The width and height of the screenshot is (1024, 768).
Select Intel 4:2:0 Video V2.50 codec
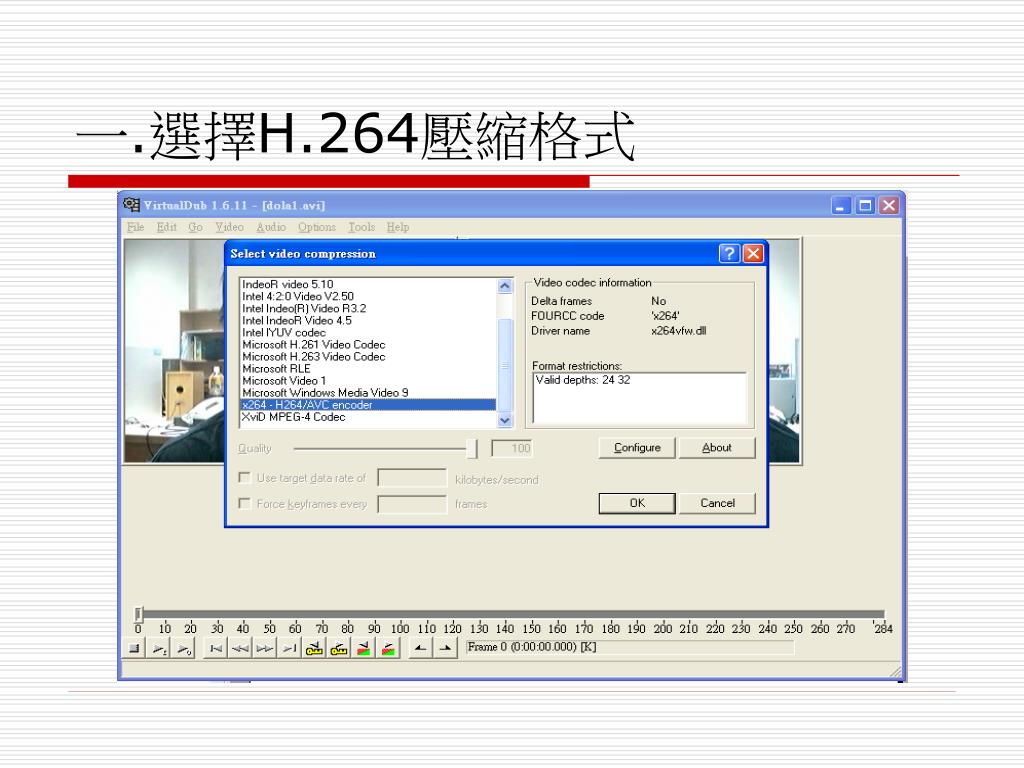coord(368,296)
